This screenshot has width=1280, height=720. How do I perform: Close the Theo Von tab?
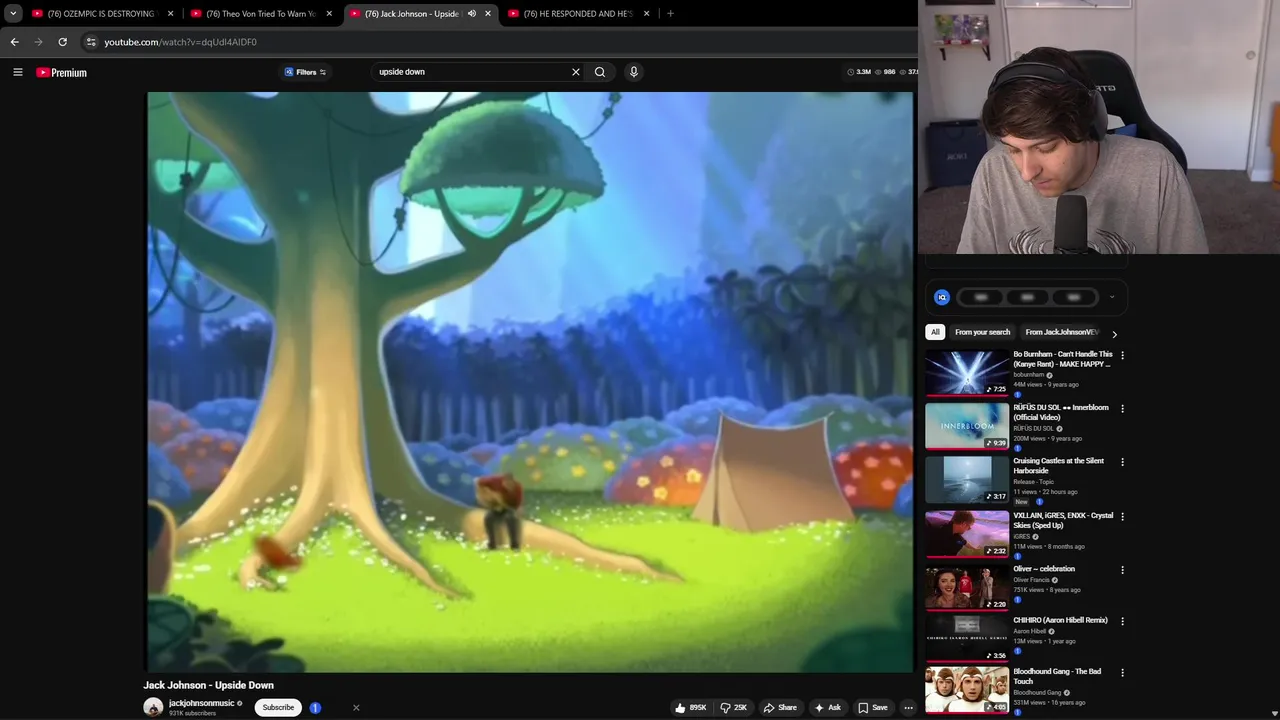click(x=329, y=14)
